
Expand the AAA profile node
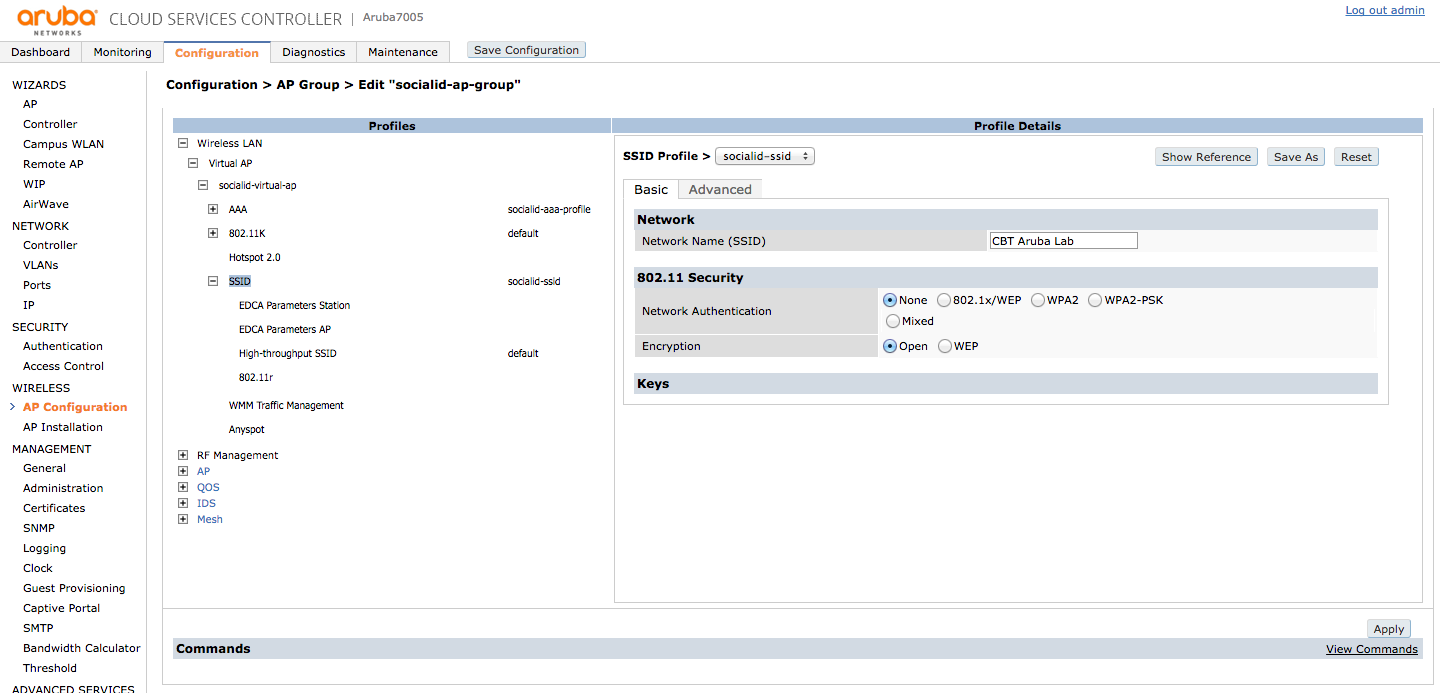(x=213, y=209)
